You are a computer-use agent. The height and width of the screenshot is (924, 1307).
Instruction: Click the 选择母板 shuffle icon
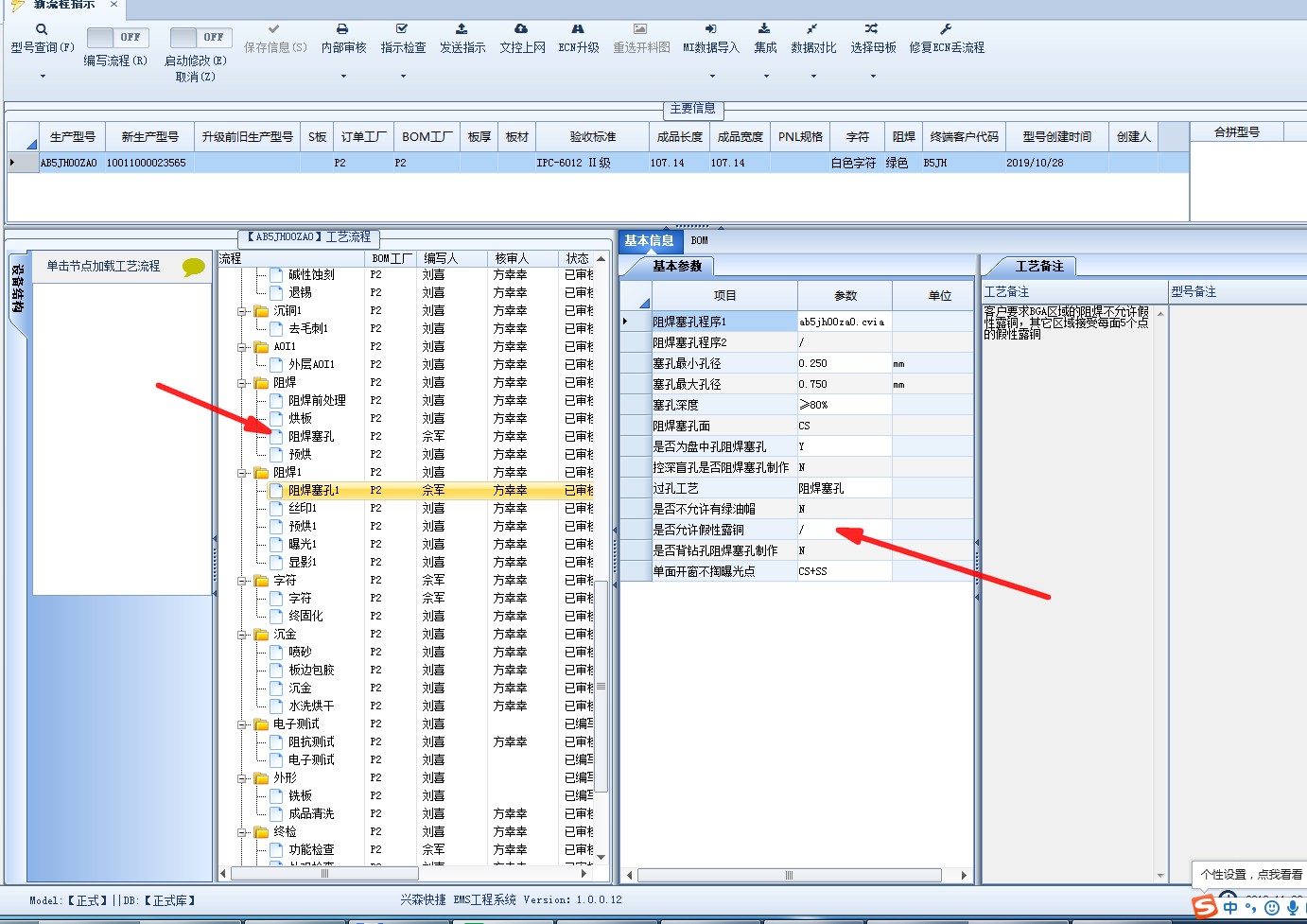tap(871, 29)
